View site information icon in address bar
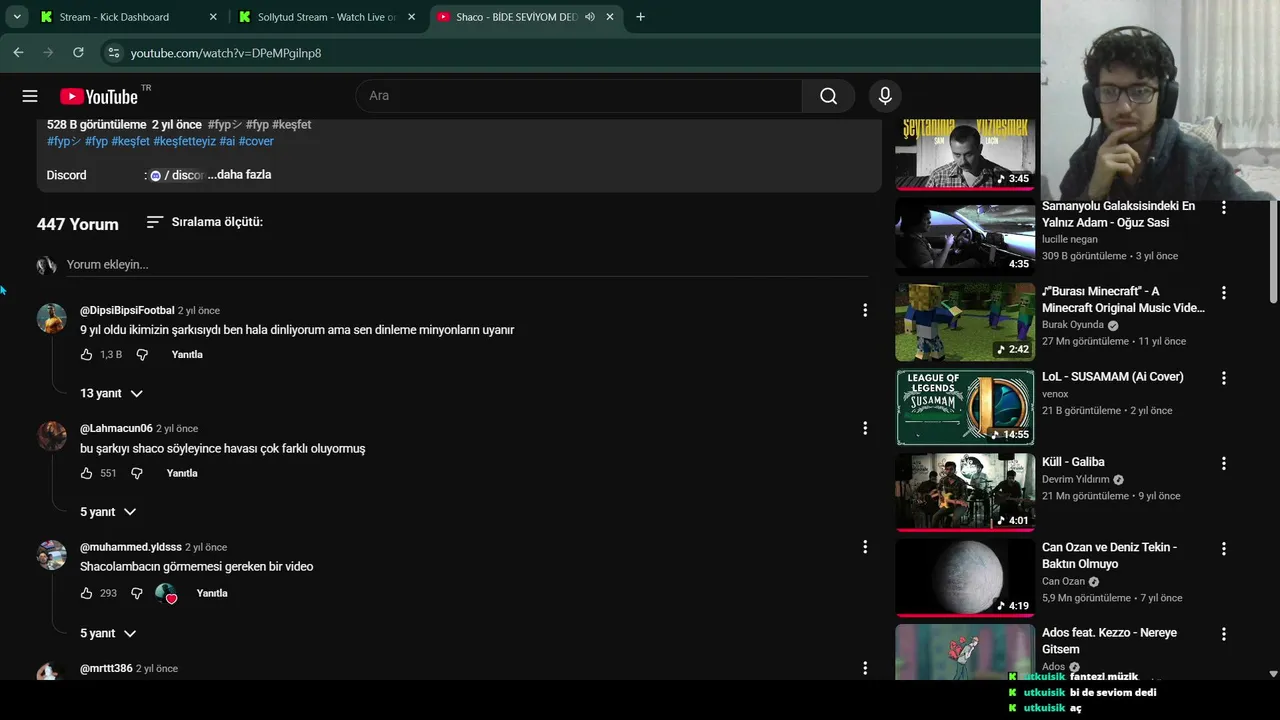 [113, 52]
